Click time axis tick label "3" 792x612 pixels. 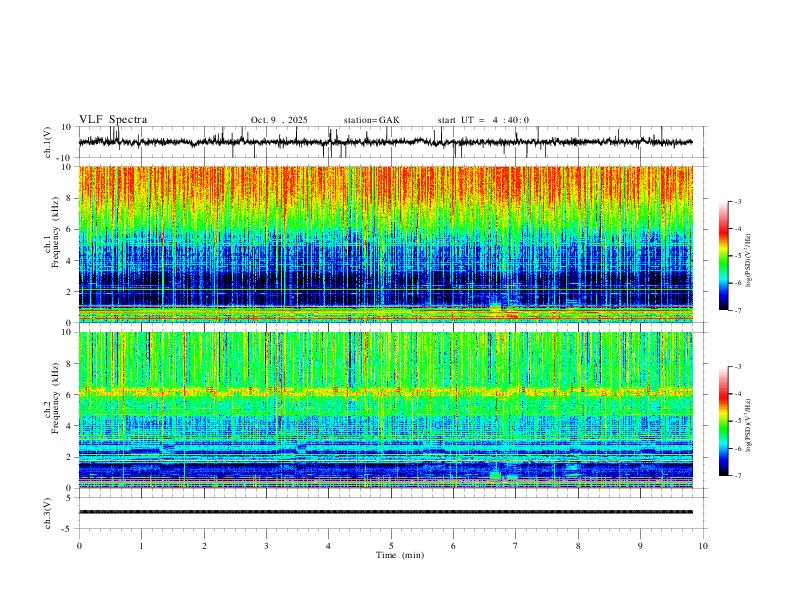(266, 546)
